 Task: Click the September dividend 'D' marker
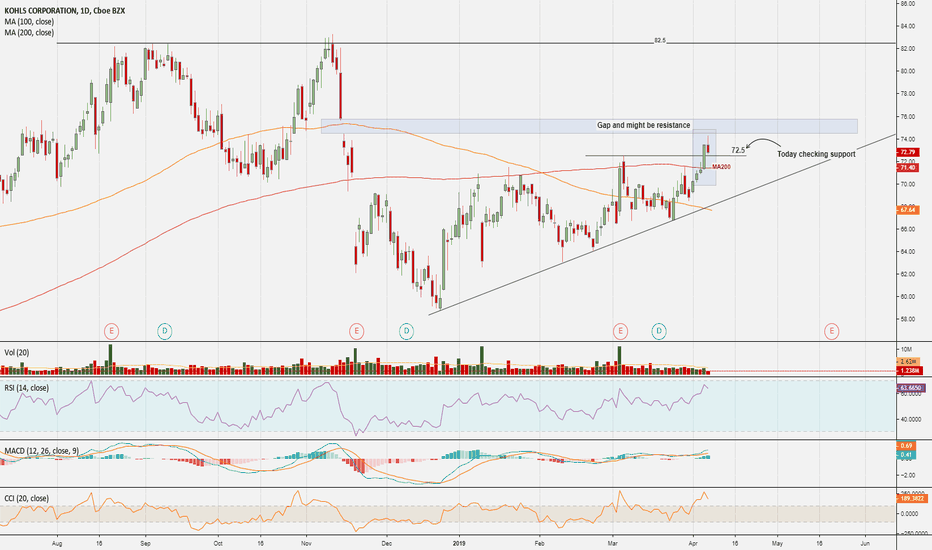click(165, 331)
